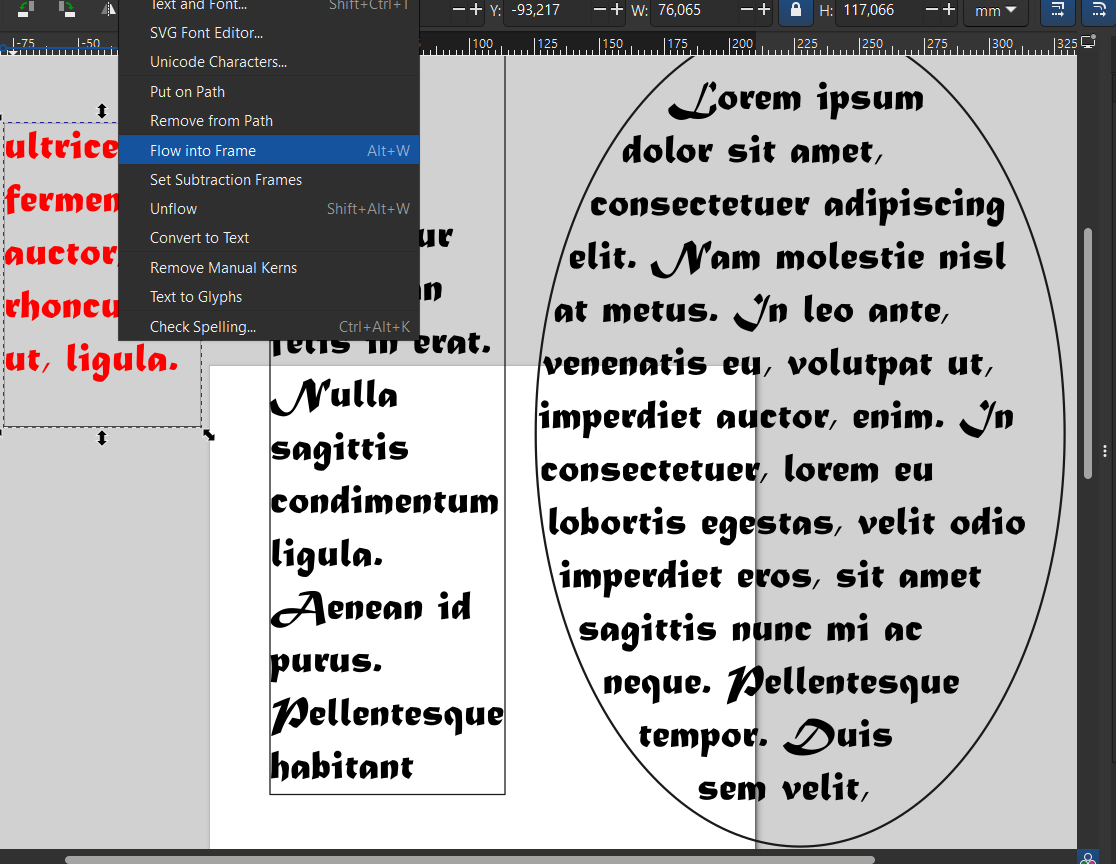This screenshot has width=1116, height=864.
Task: Click 'Pellentesque' in rectangular text frame
Action: [387, 715]
